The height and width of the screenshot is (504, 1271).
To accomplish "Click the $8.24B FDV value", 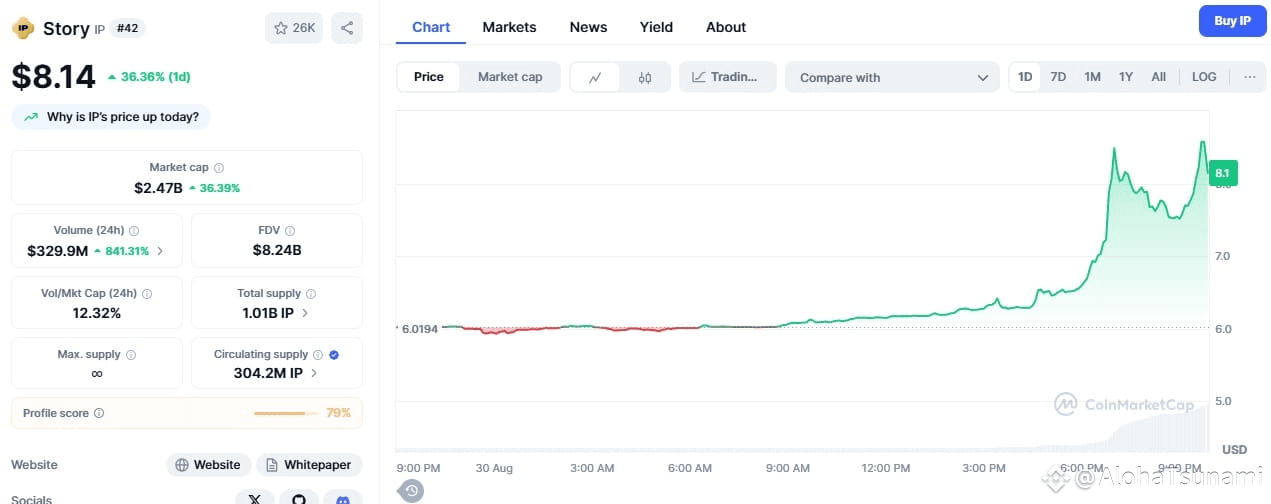I will coord(277,251).
